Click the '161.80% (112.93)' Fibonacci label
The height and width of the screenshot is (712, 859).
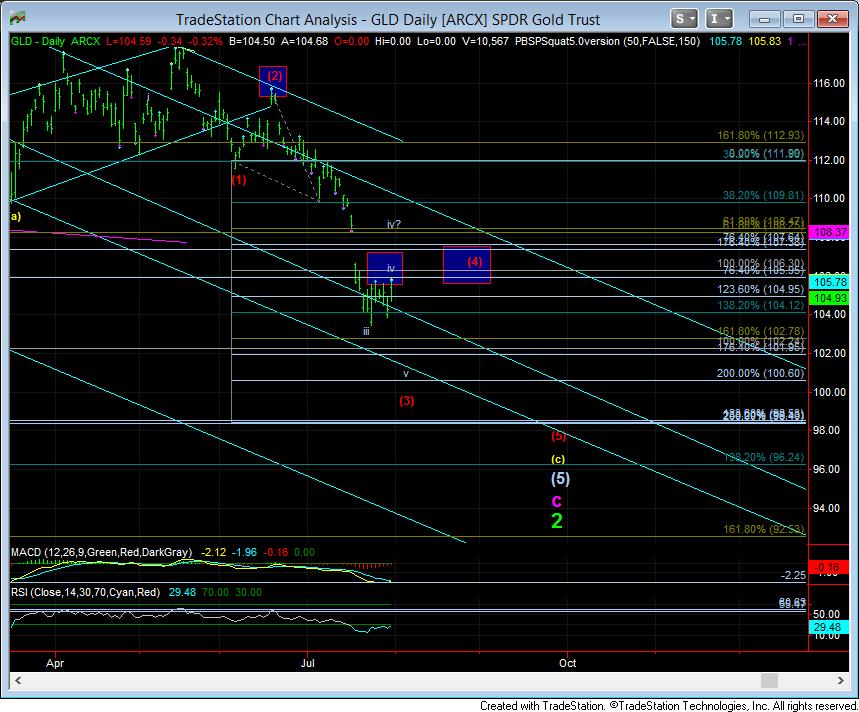click(761, 135)
